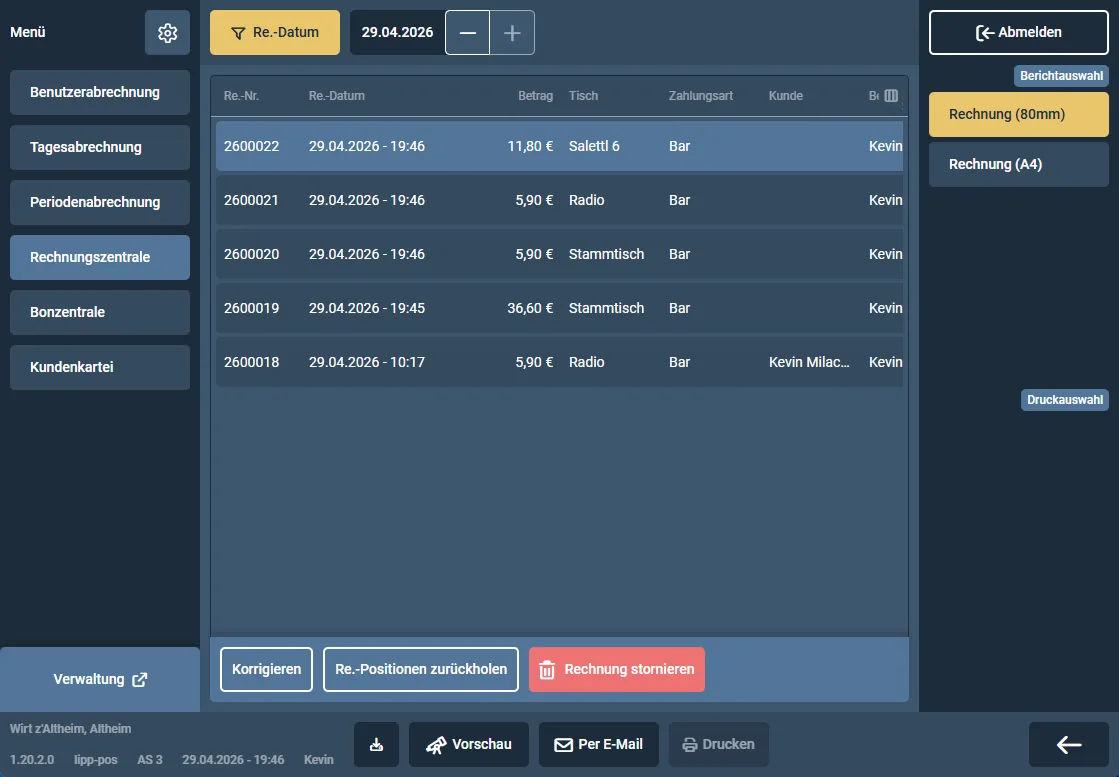Screen dimensions: 1119x777
Task: Click the column chooser icon in table header
Action: click(891, 96)
